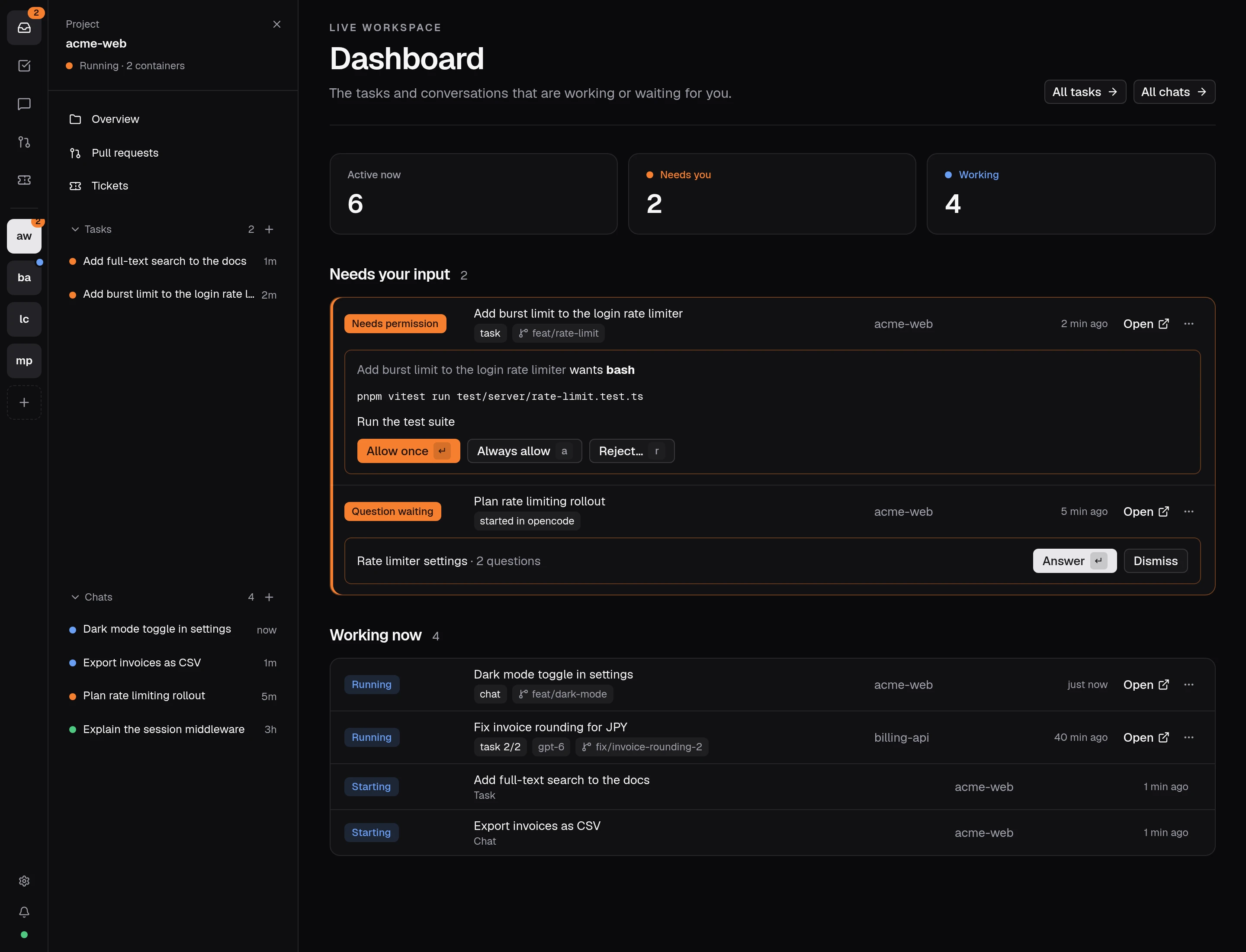
Task: Open the chat bubble icon in the rail
Action: [24, 104]
